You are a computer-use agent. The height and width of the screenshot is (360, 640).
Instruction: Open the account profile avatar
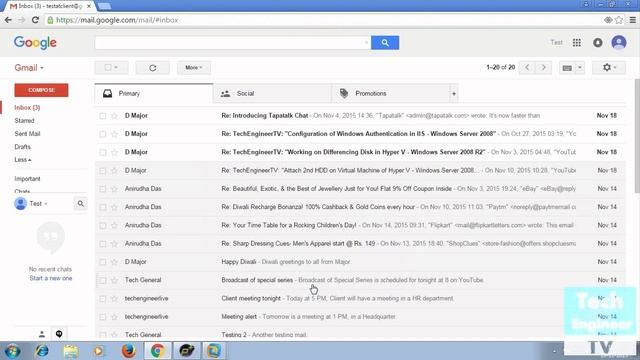pos(619,42)
